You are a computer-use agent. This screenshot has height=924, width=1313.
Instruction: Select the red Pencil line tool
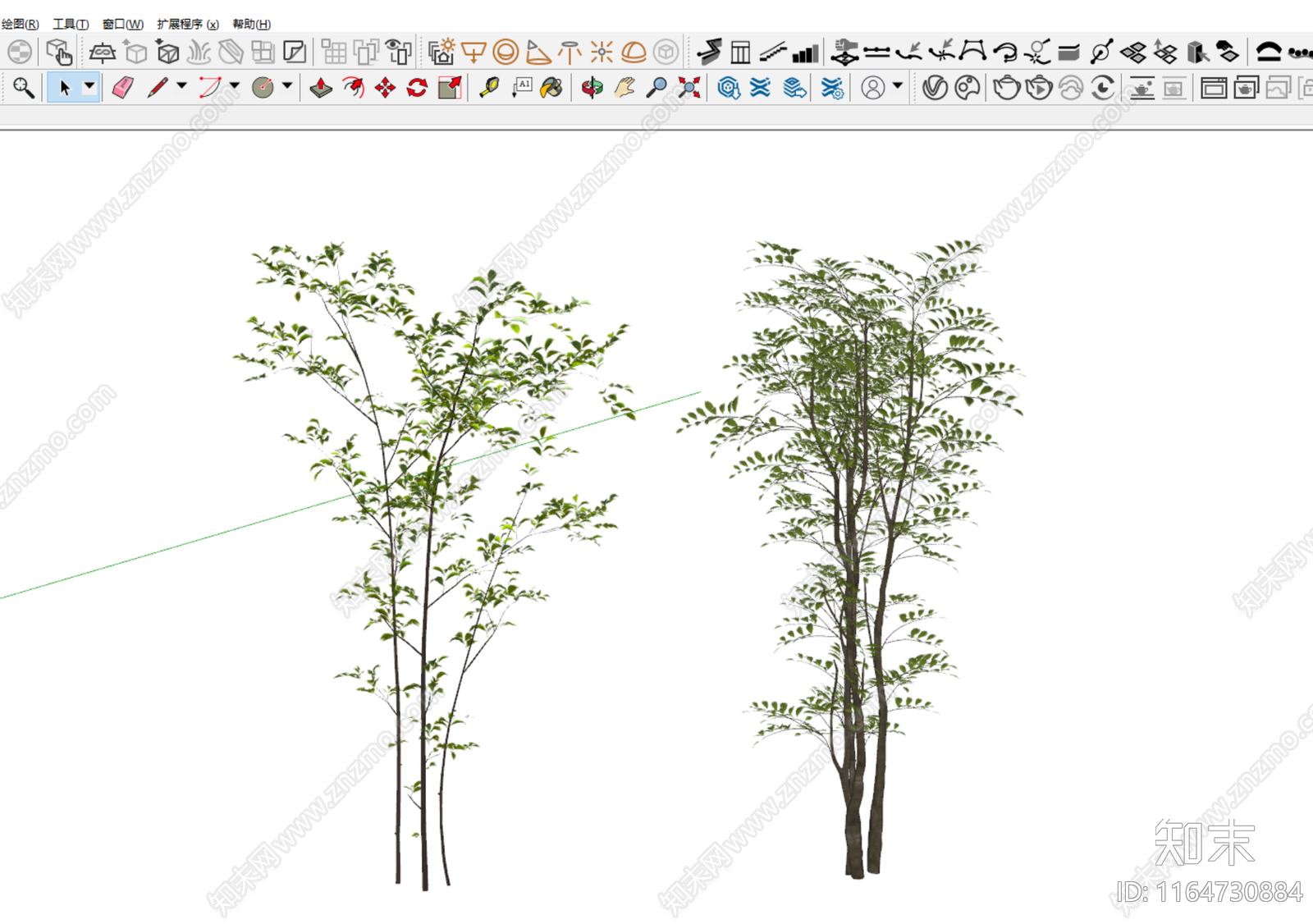[x=158, y=88]
